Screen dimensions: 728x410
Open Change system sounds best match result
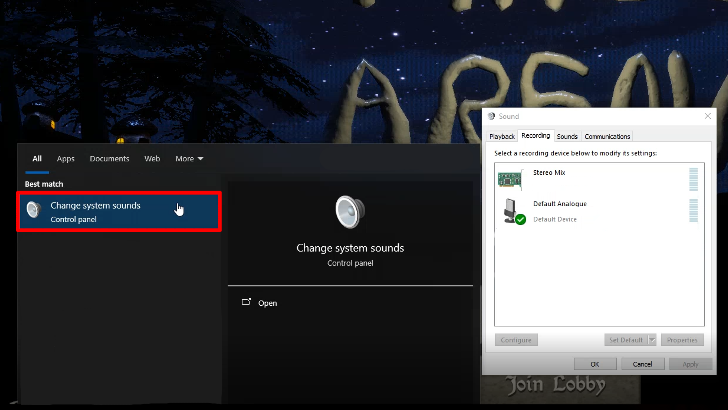119,212
